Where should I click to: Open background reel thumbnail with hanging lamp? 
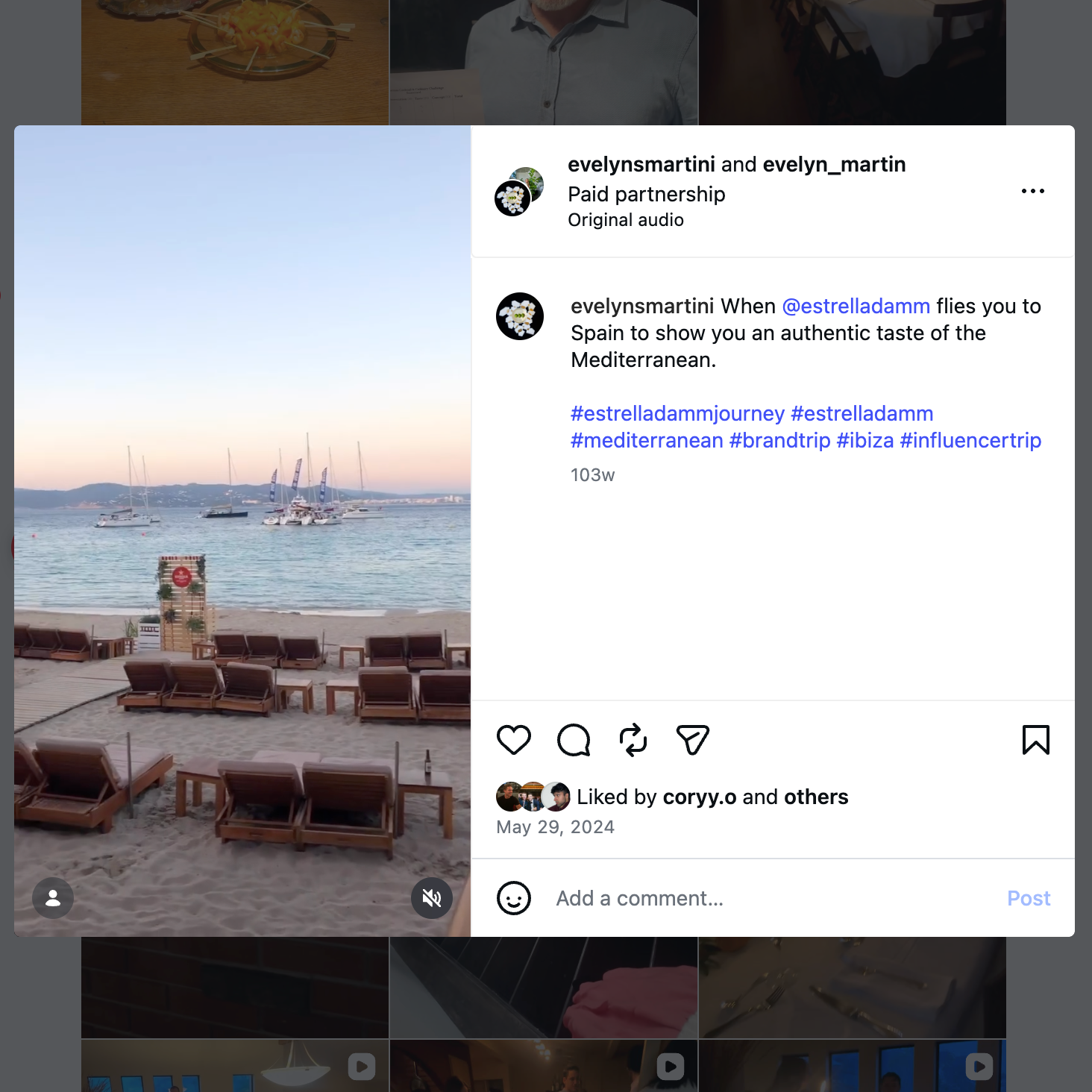point(235,1066)
